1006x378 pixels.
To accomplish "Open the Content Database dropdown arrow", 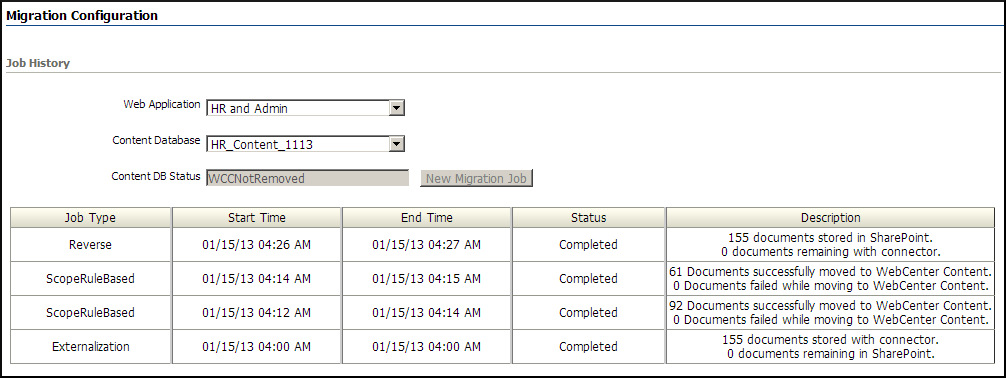I will click(397, 144).
